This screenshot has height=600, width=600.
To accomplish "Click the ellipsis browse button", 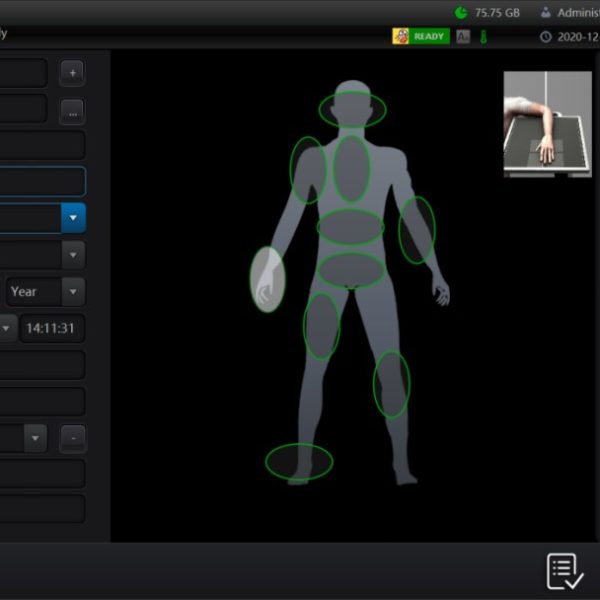I will click(x=72, y=111).
